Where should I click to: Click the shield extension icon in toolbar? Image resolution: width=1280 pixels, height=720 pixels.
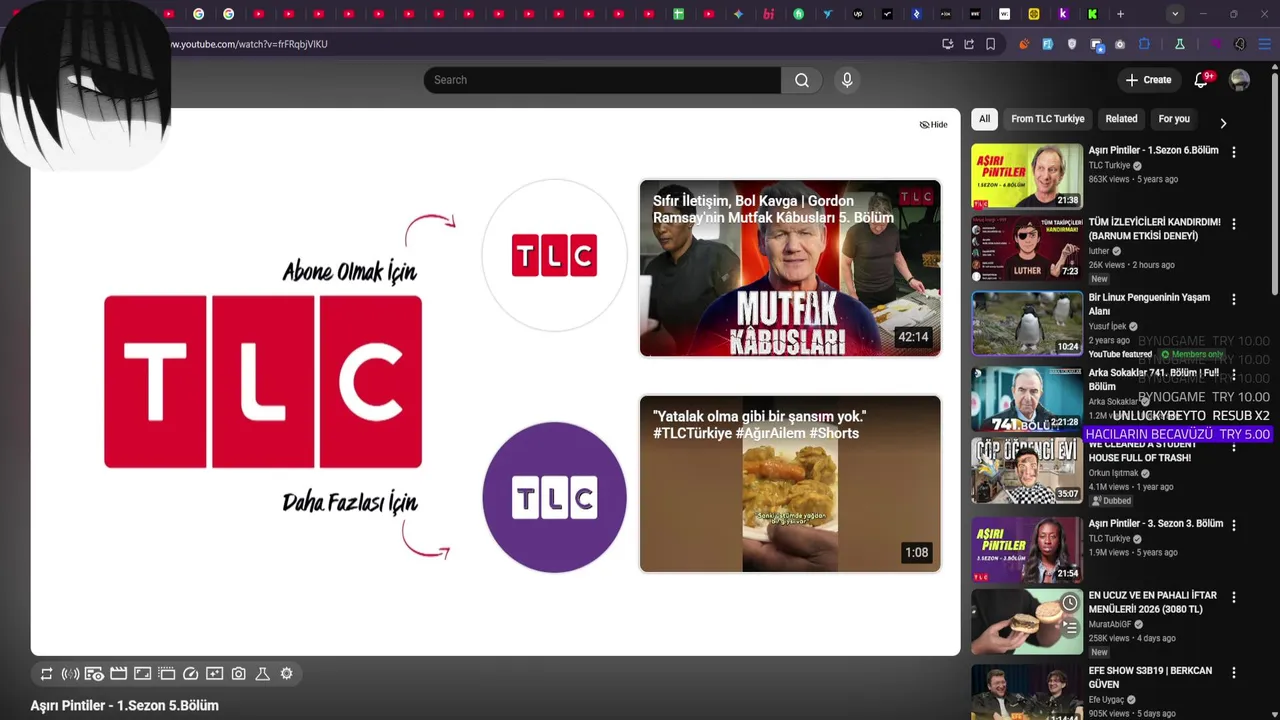click(1072, 44)
